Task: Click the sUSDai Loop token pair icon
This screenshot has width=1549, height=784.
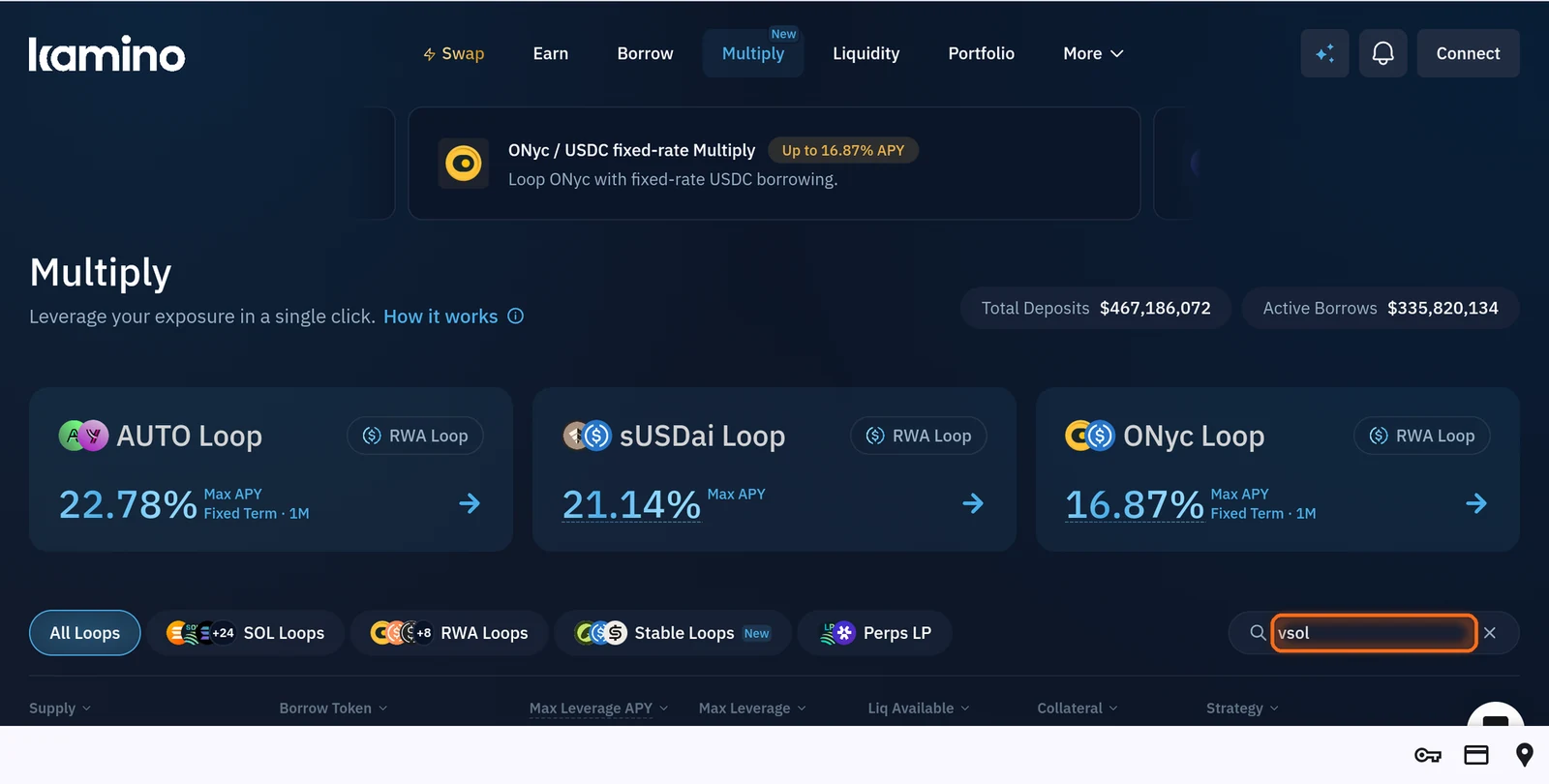Action: click(x=587, y=436)
